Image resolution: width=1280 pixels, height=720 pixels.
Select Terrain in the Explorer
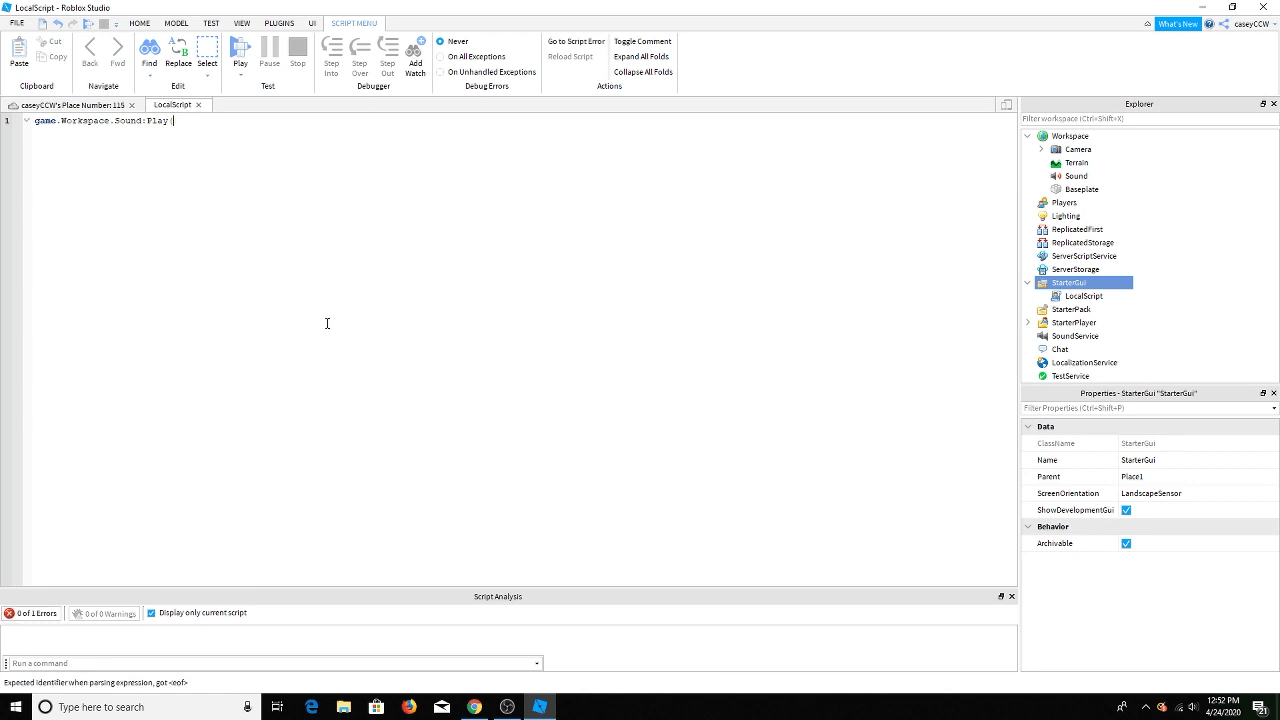[x=1076, y=163]
